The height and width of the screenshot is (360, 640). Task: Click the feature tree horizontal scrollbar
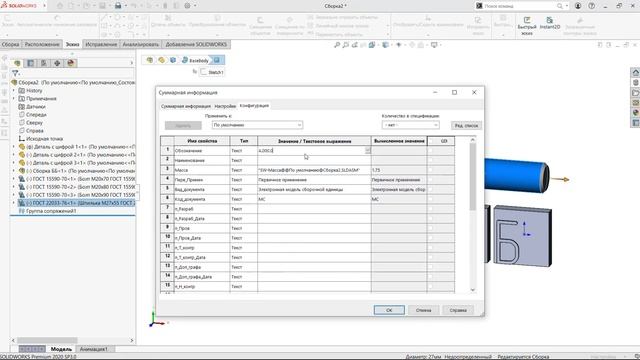(x=47, y=340)
